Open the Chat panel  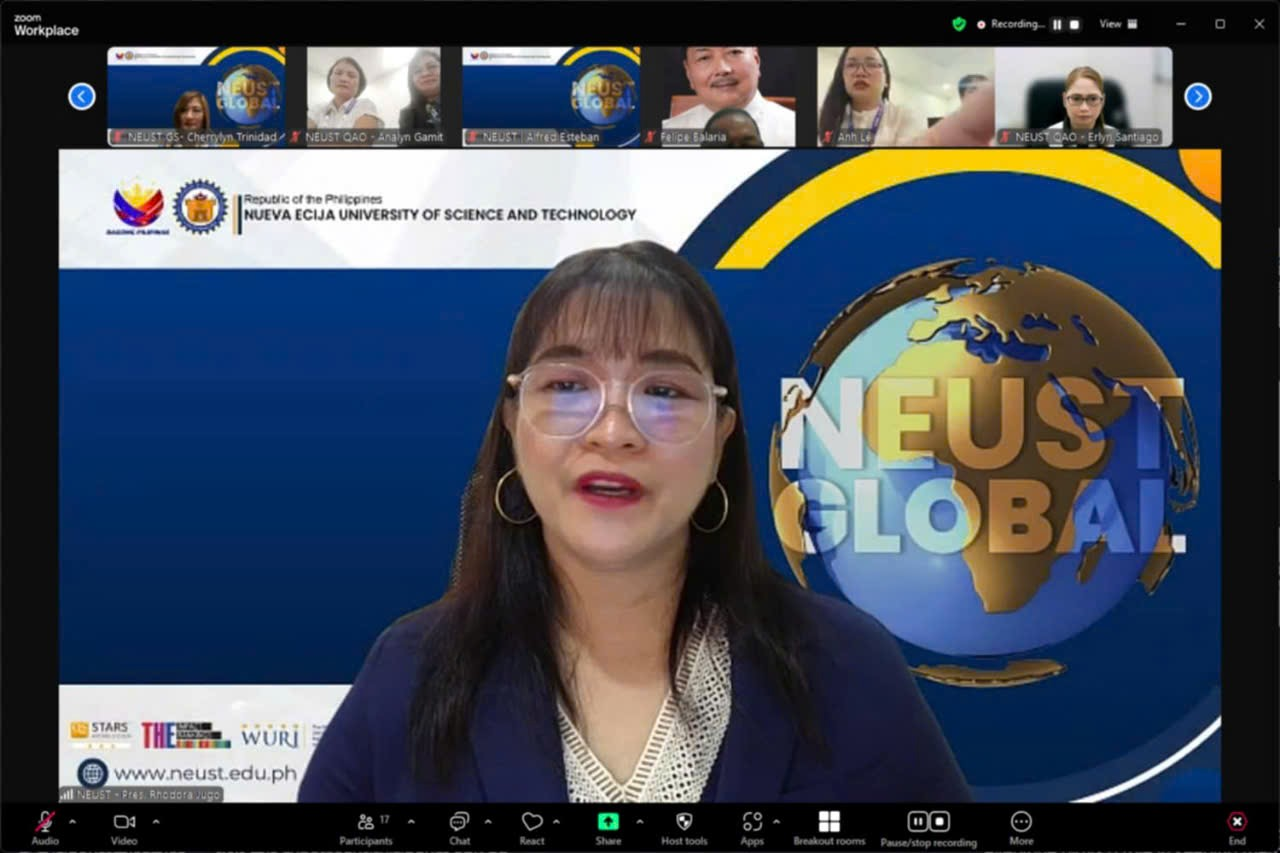pyautogui.click(x=459, y=827)
